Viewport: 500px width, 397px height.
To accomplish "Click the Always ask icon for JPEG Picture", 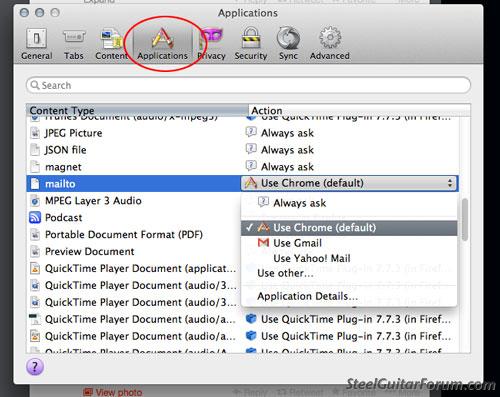I will point(251,132).
